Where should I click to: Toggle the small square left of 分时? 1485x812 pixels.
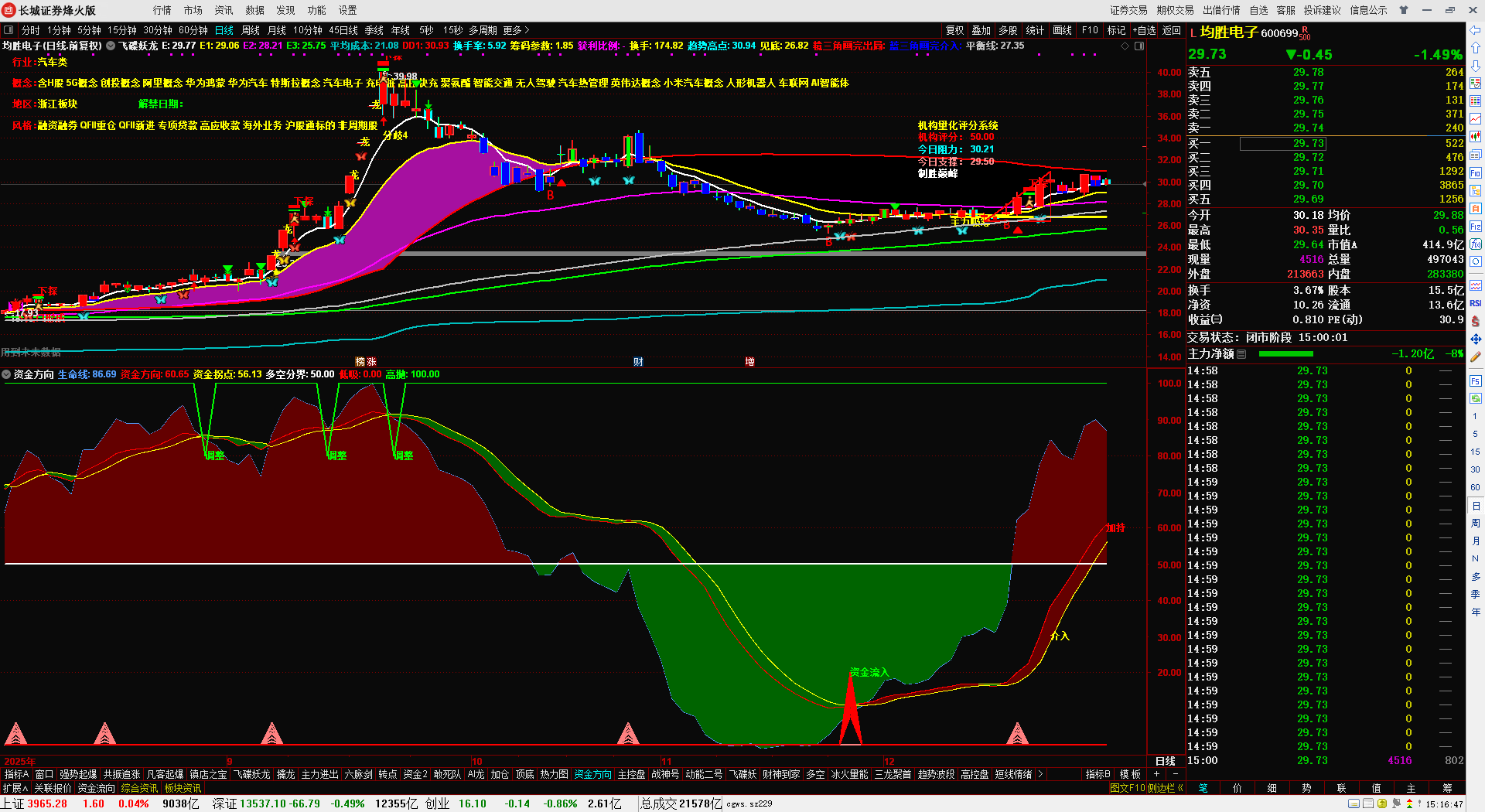click(9, 30)
